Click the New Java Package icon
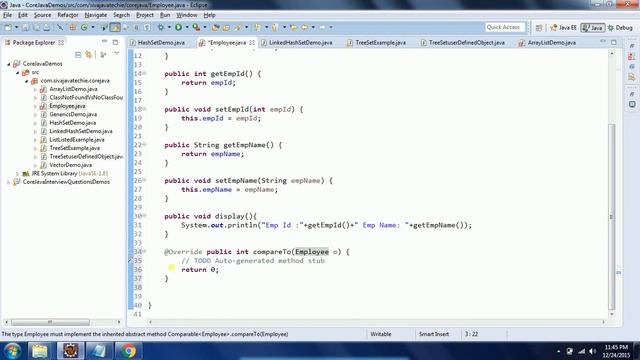The width and height of the screenshot is (640, 360). tap(73, 27)
